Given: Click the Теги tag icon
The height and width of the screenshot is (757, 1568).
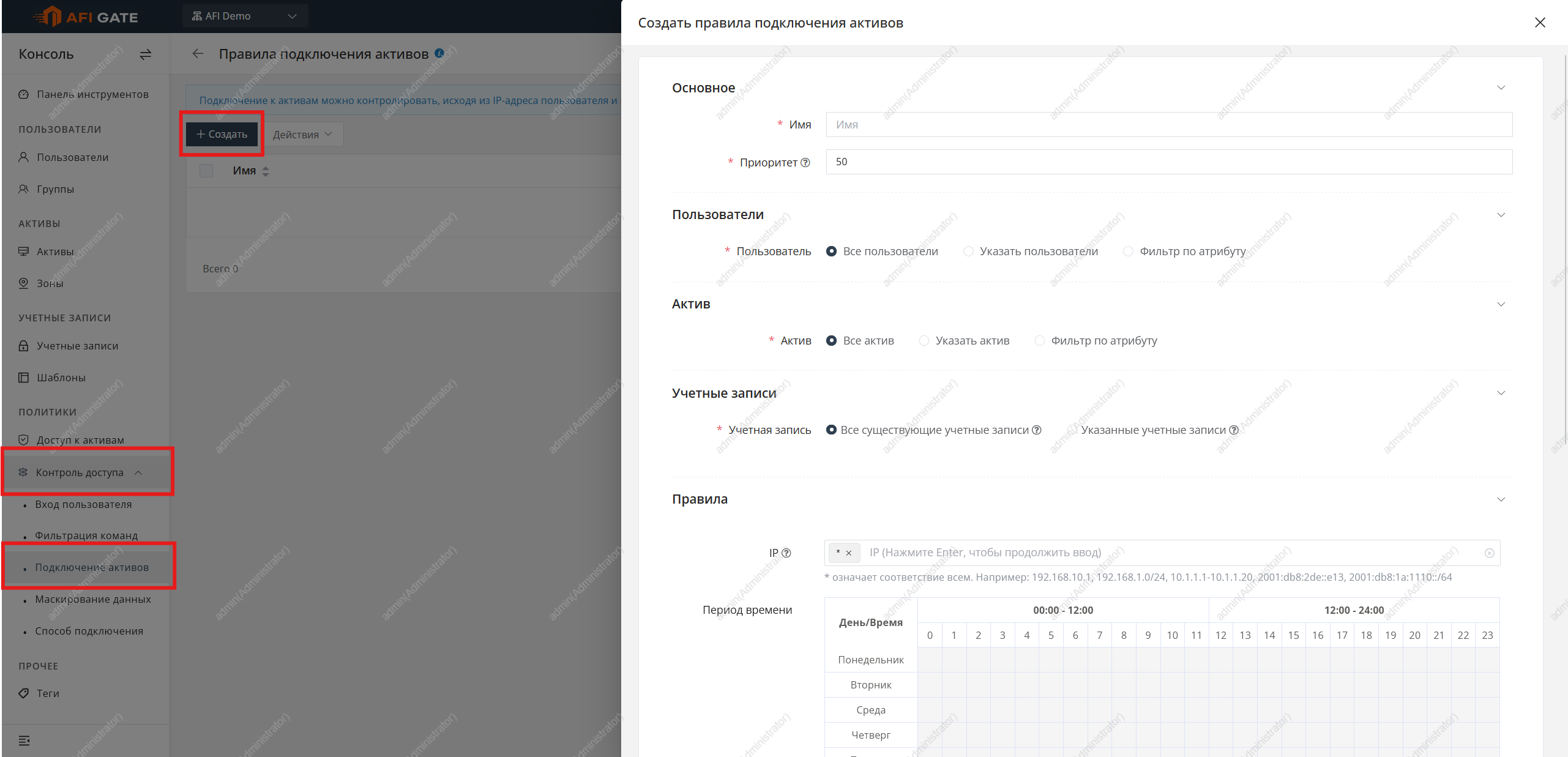Looking at the screenshot, I should pos(24,693).
